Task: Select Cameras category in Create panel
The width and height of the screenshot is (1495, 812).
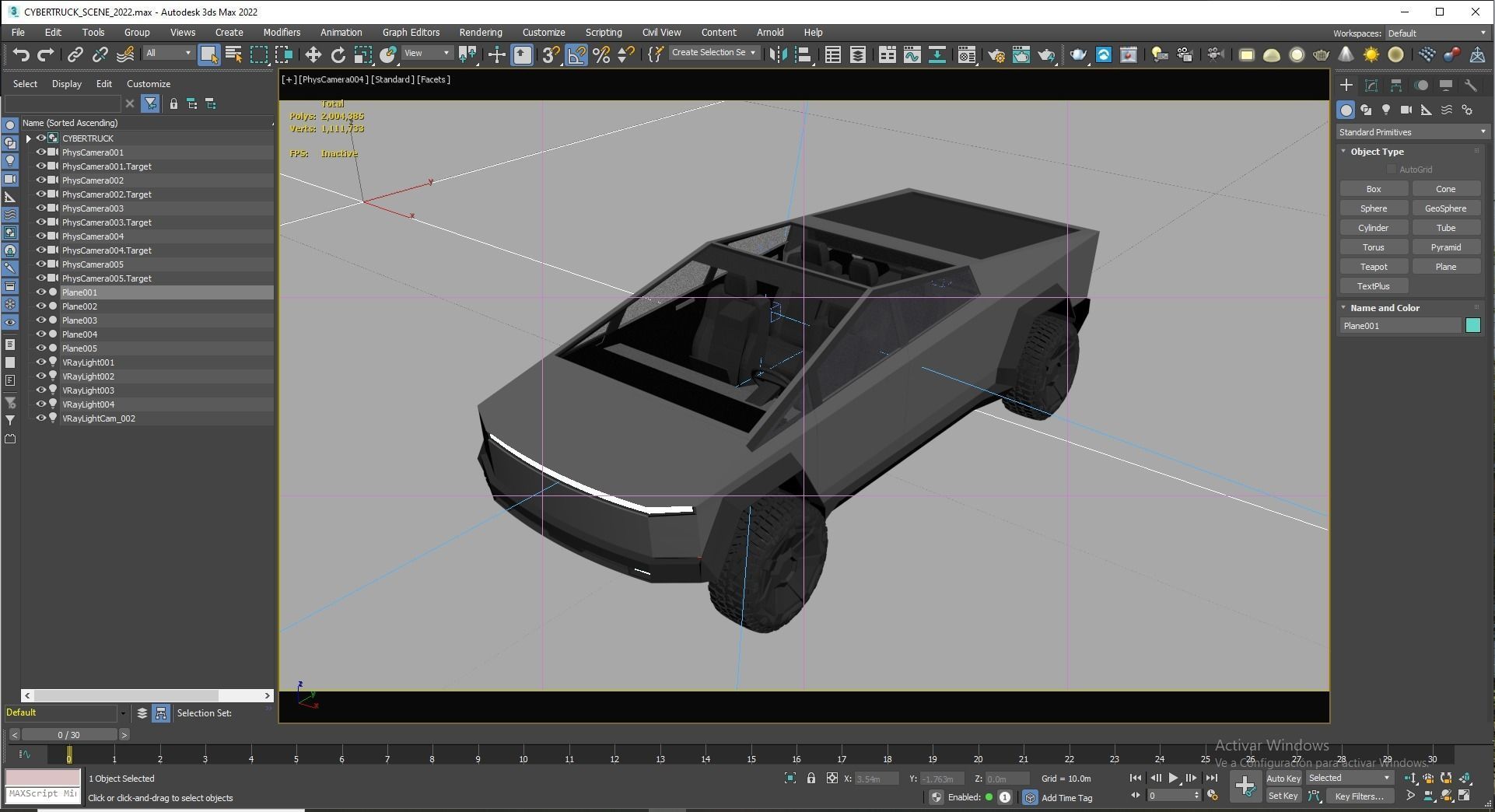Action: tap(1406, 110)
